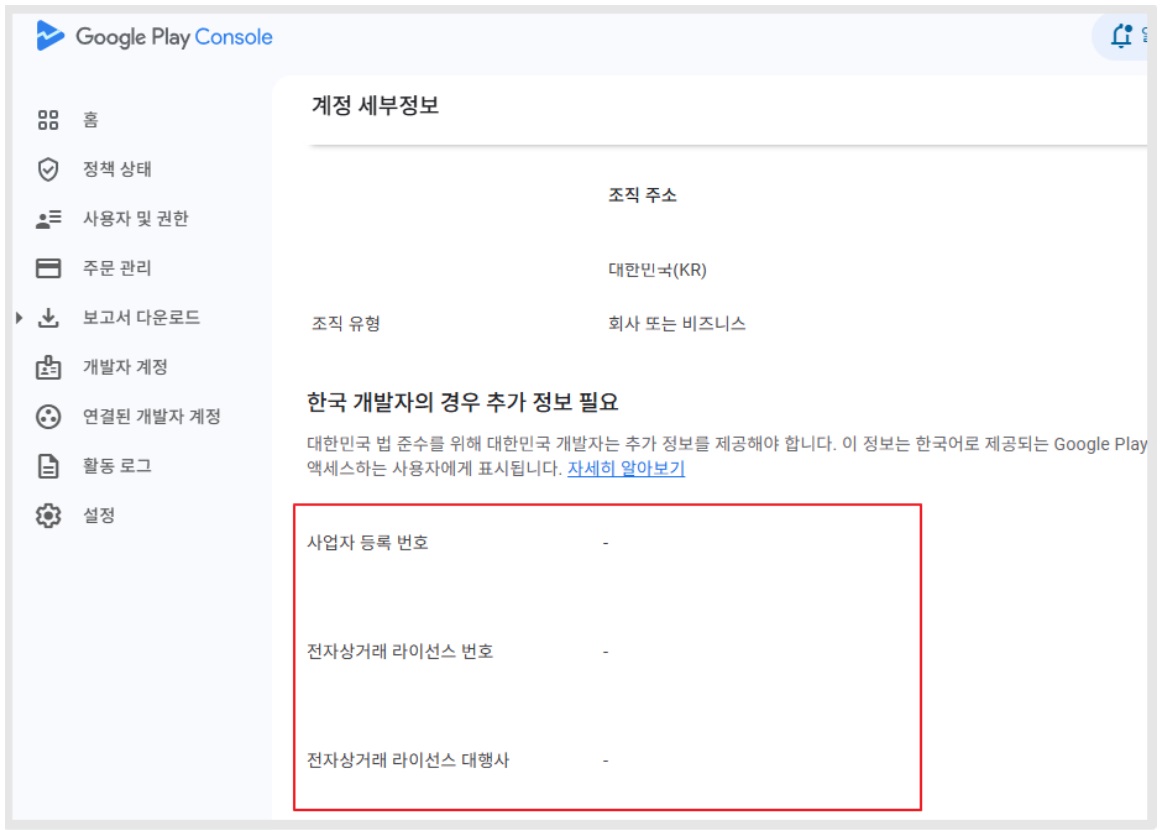Click the dash value beside 전자상거래 라이선스 대행사

tap(605, 760)
